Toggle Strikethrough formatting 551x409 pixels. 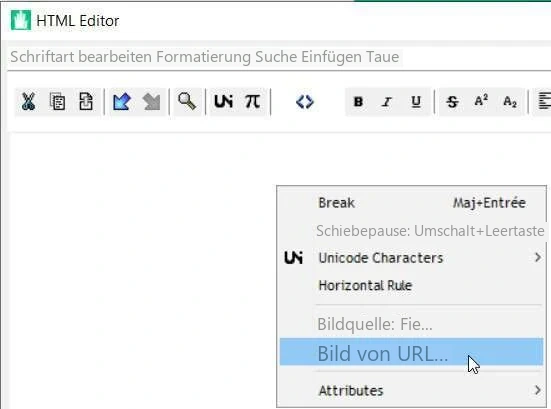click(x=452, y=102)
